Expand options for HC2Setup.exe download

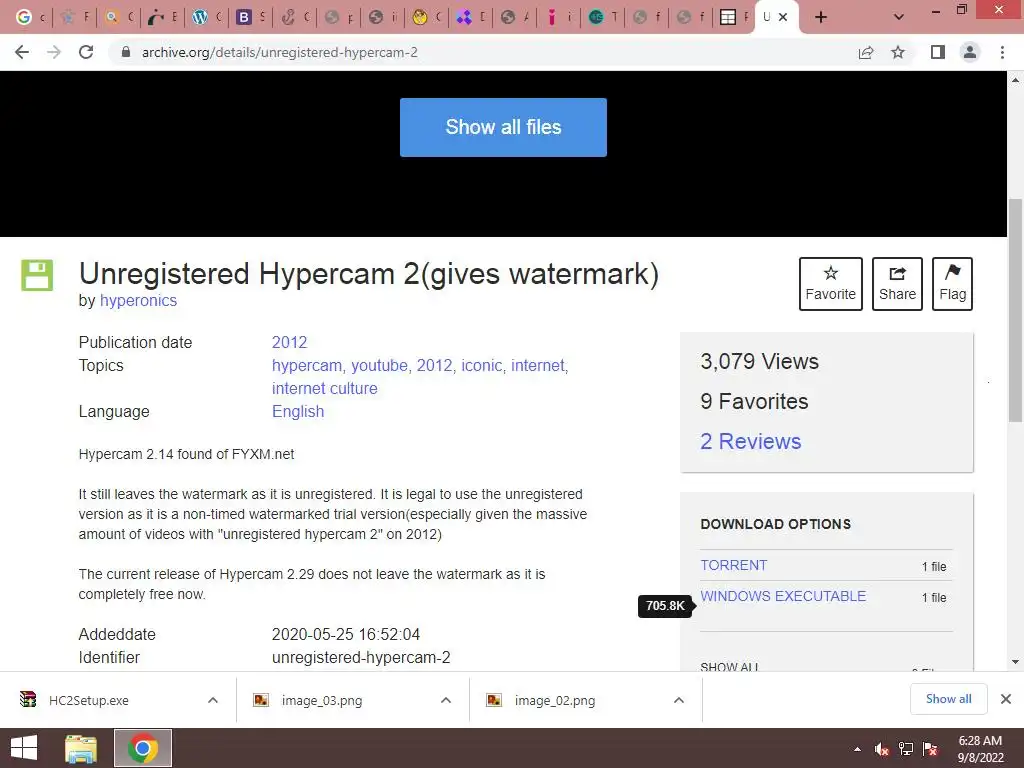(x=213, y=700)
